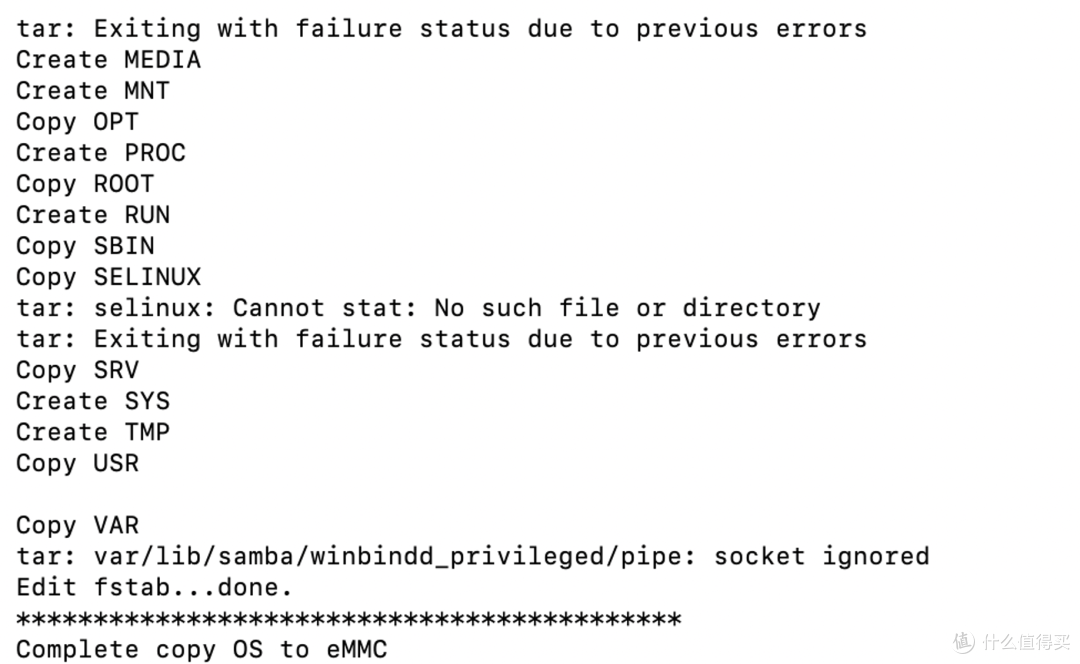Screen dimensions: 1080x664
Task: Click the 'Create PROC' output line
Action: 101,153
